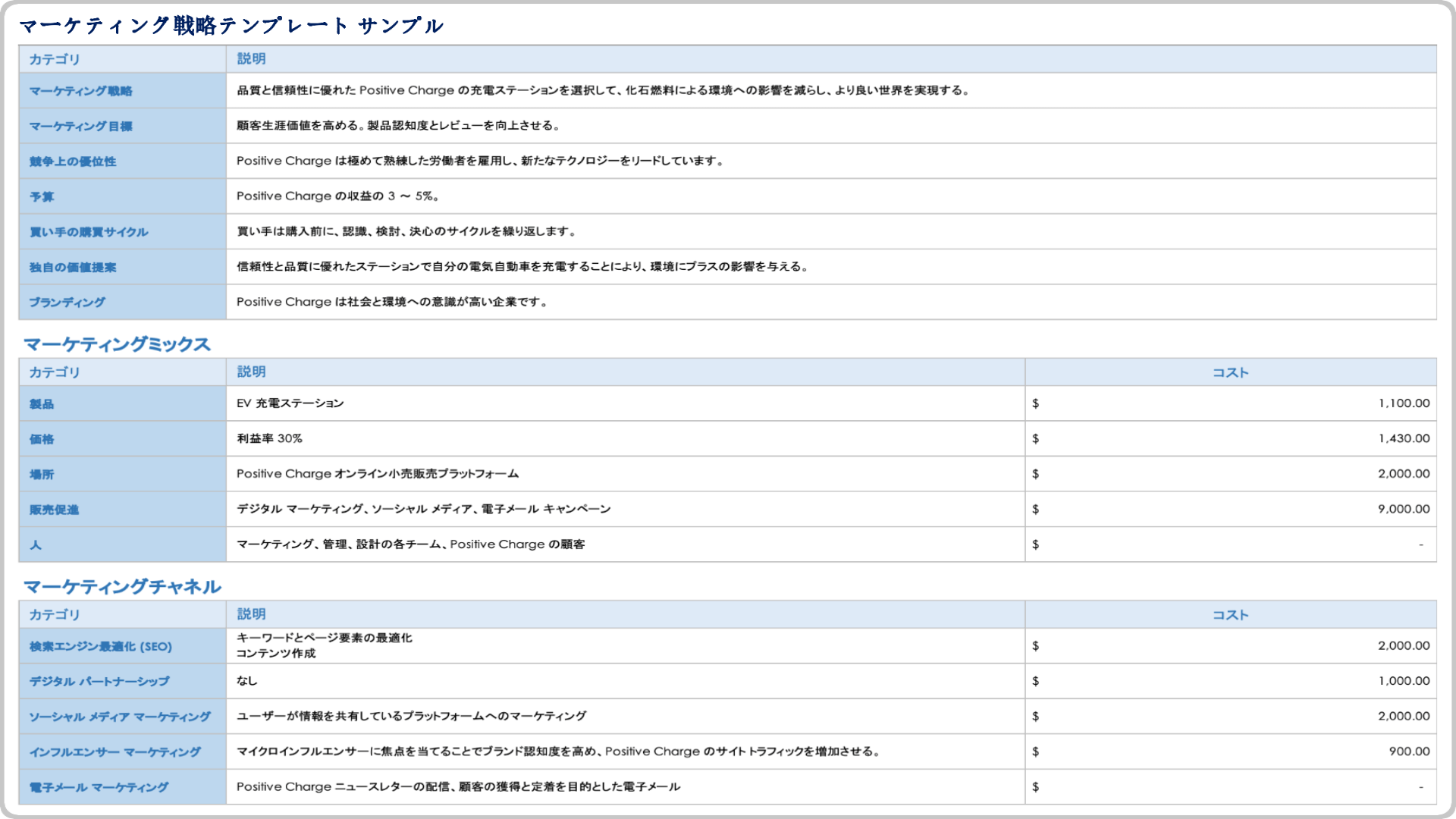The image size is (1456, 819).
Task: Select the cost value 900.00
Action: [1409, 752]
